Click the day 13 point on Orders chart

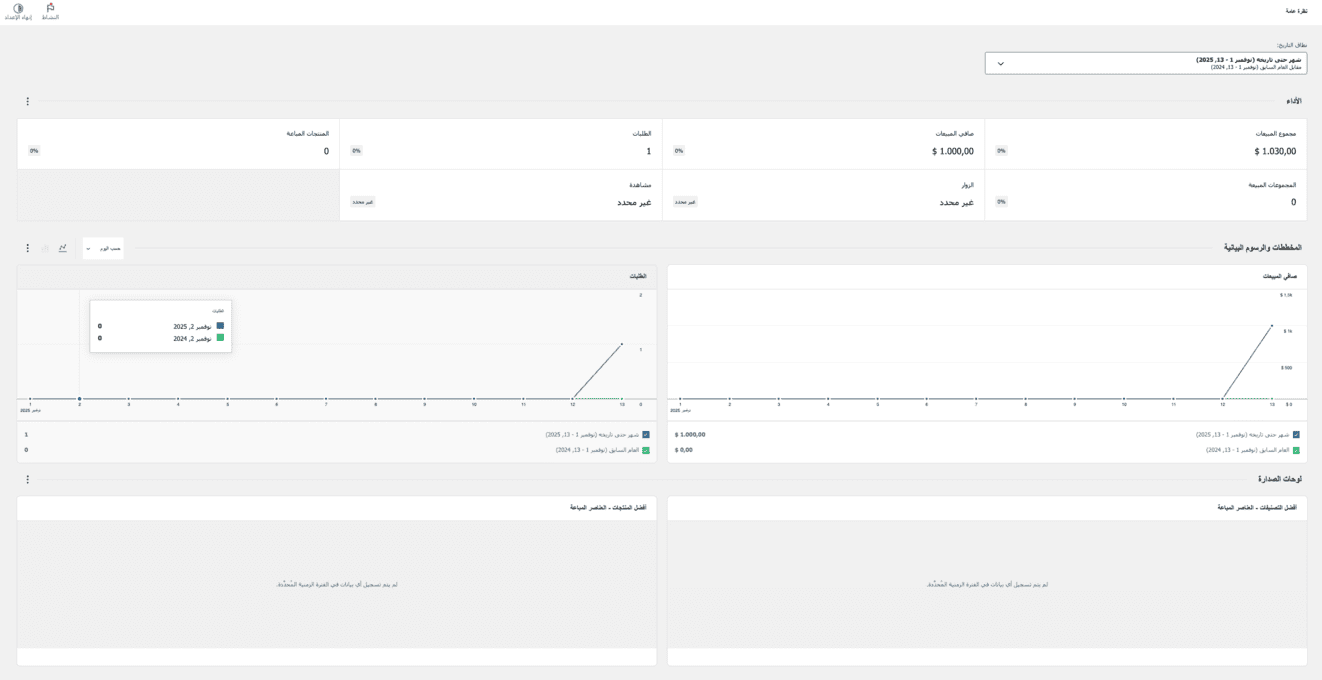[x=622, y=344]
